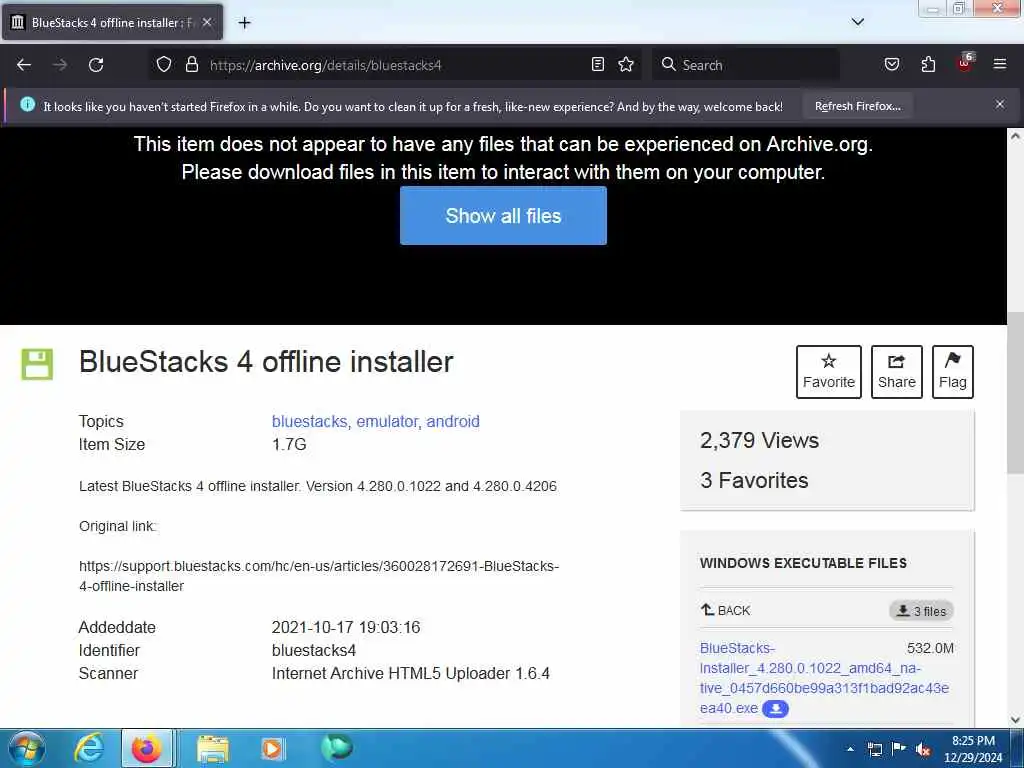
Task: Close the BlueStacks 4 offline installer tab
Action: click(206, 22)
